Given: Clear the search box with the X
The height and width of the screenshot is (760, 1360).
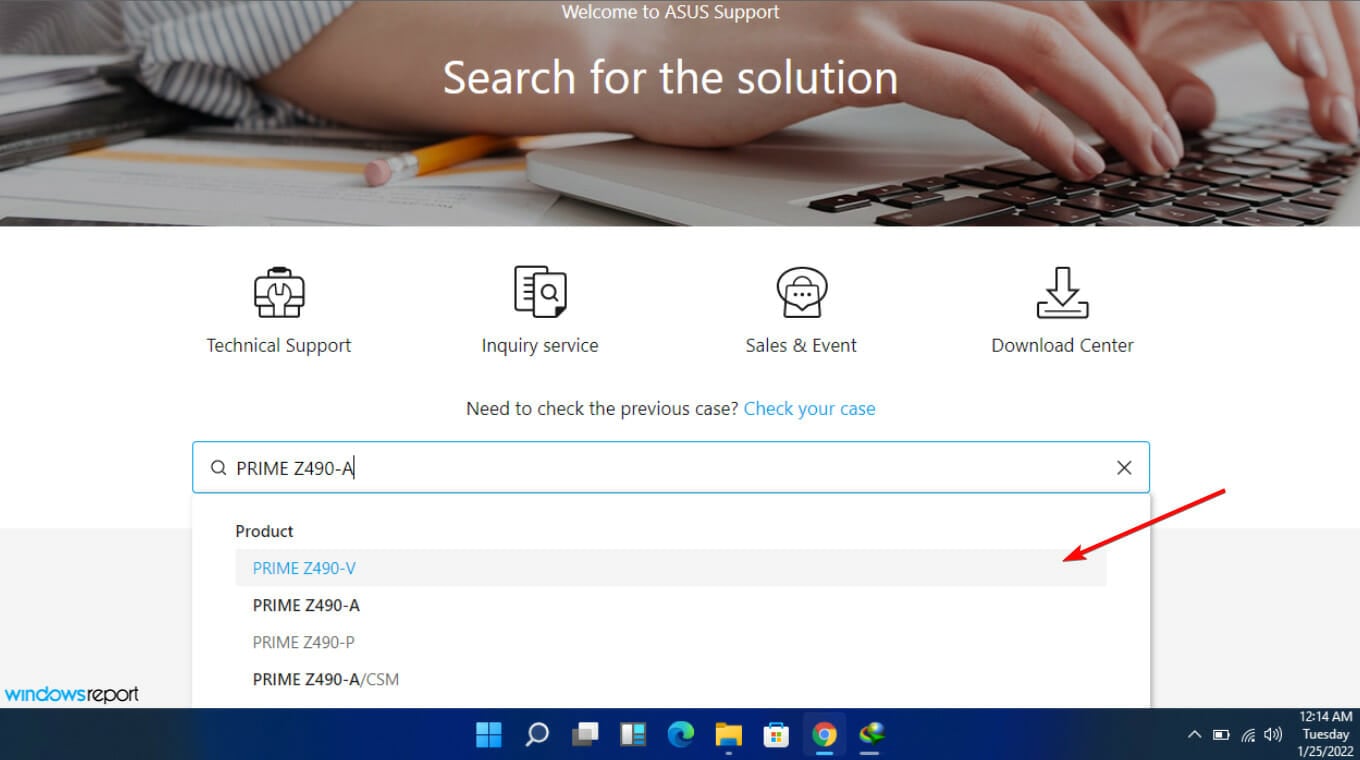Looking at the screenshot, I should tap(1124, 468).
